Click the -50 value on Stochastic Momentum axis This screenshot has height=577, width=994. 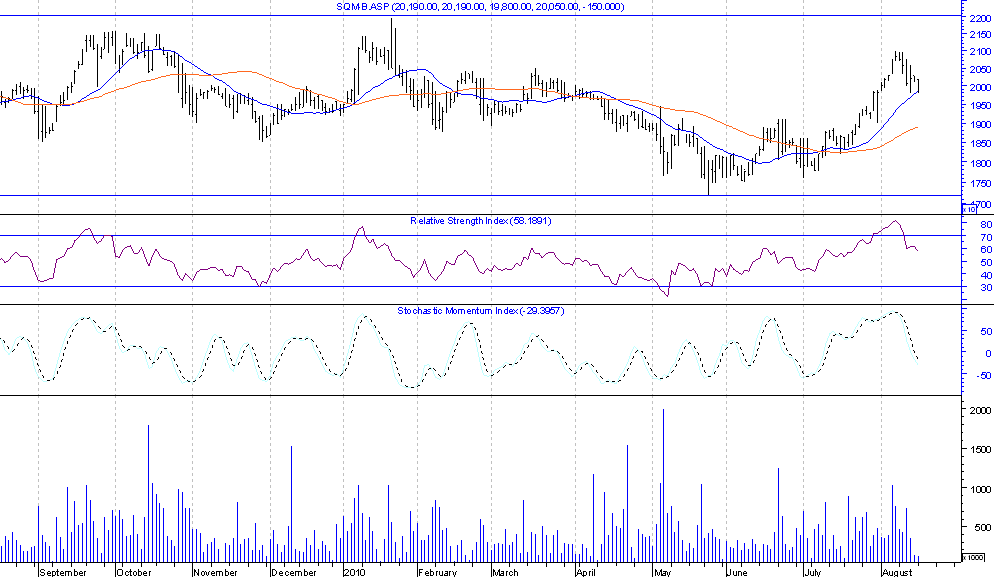coord(984,375)
